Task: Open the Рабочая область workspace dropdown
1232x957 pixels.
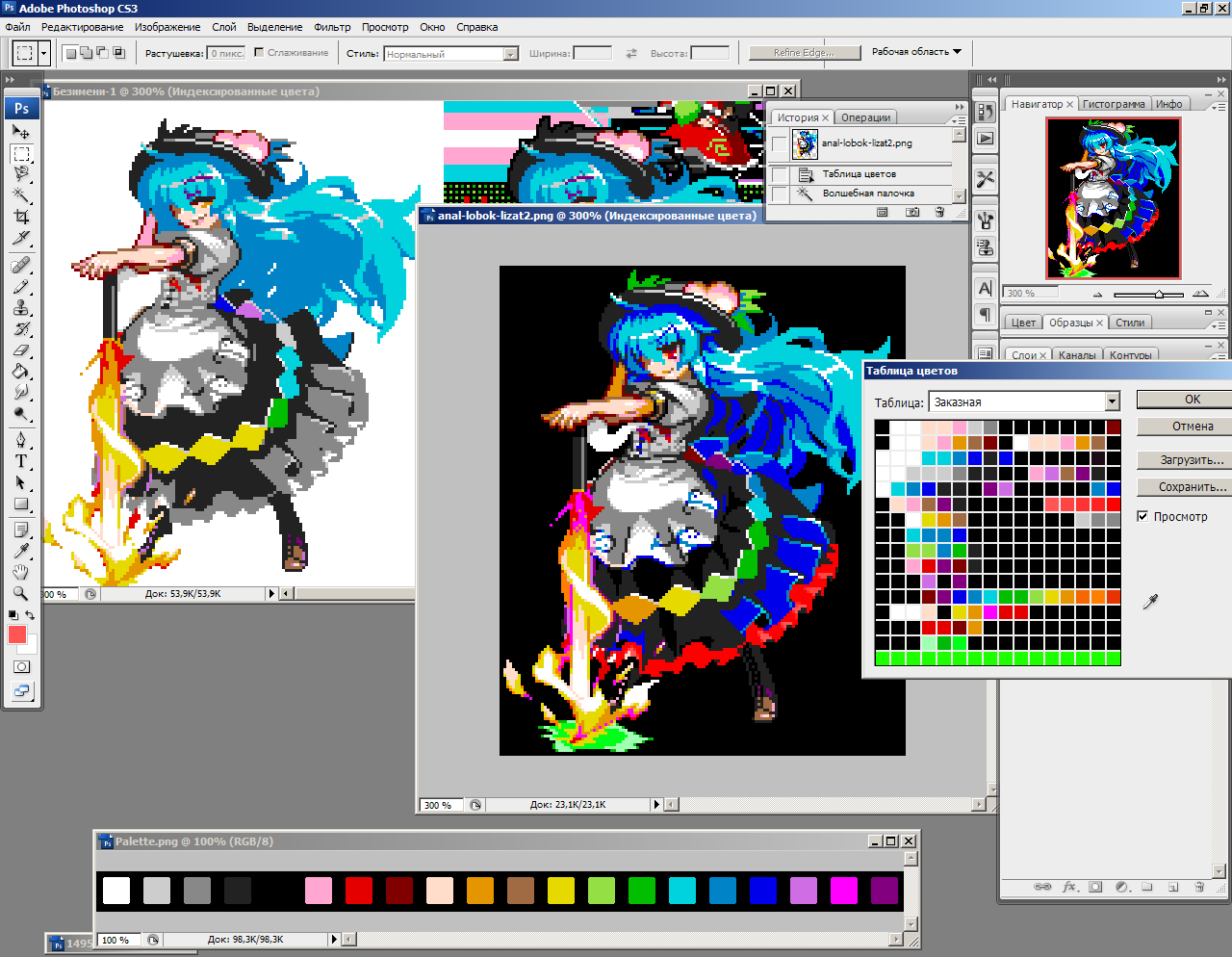Action: [916, 52]
